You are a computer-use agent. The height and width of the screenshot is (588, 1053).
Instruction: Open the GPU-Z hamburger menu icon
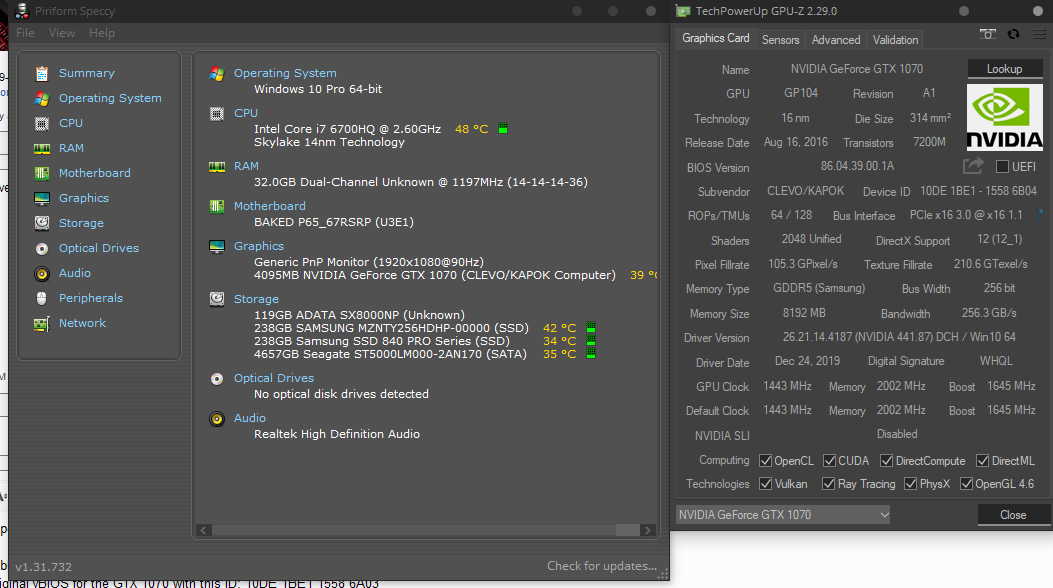[x=1039, y=34]
